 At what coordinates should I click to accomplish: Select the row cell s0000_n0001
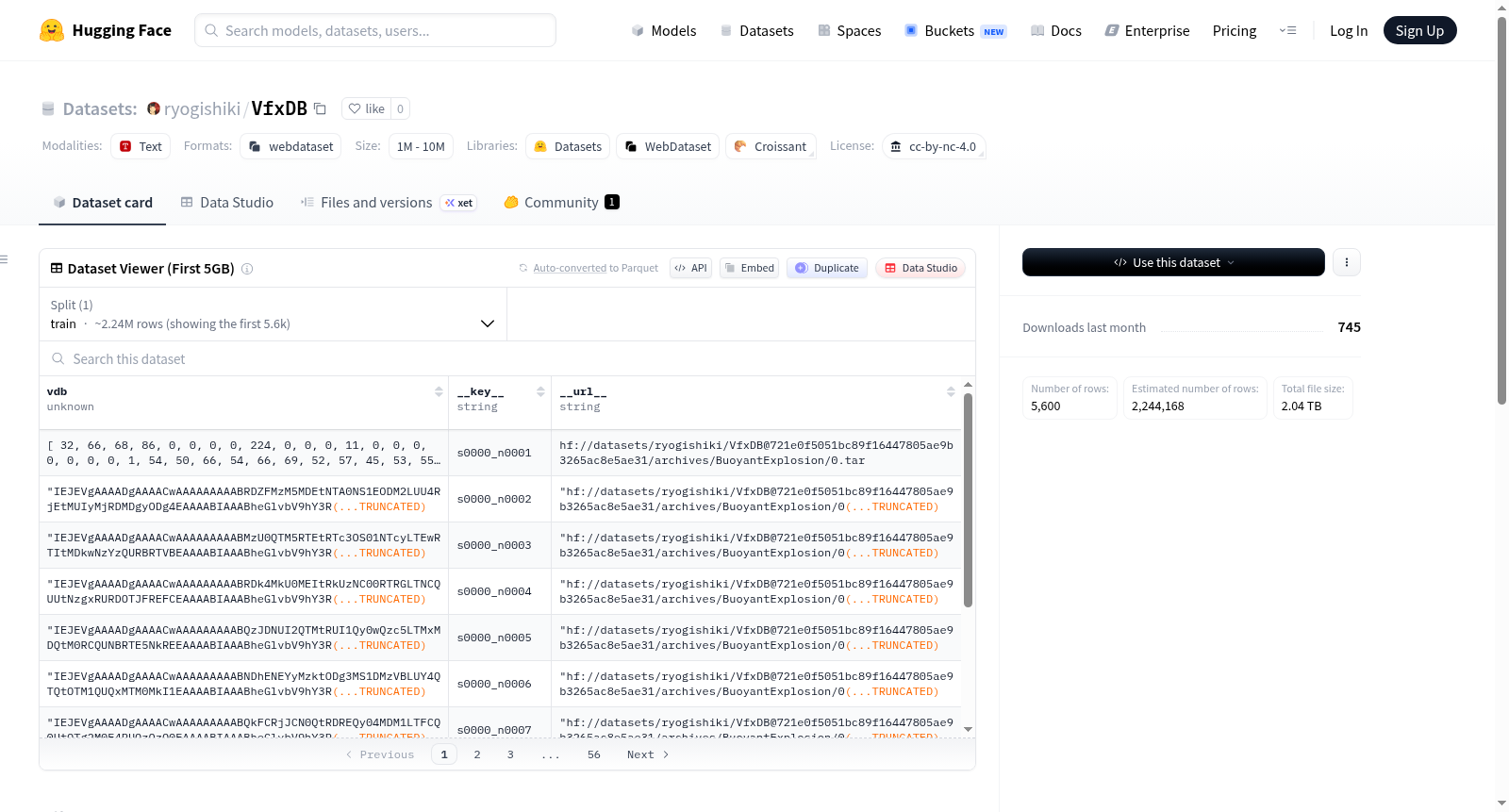pyautogui.click(x=500, y=453)
